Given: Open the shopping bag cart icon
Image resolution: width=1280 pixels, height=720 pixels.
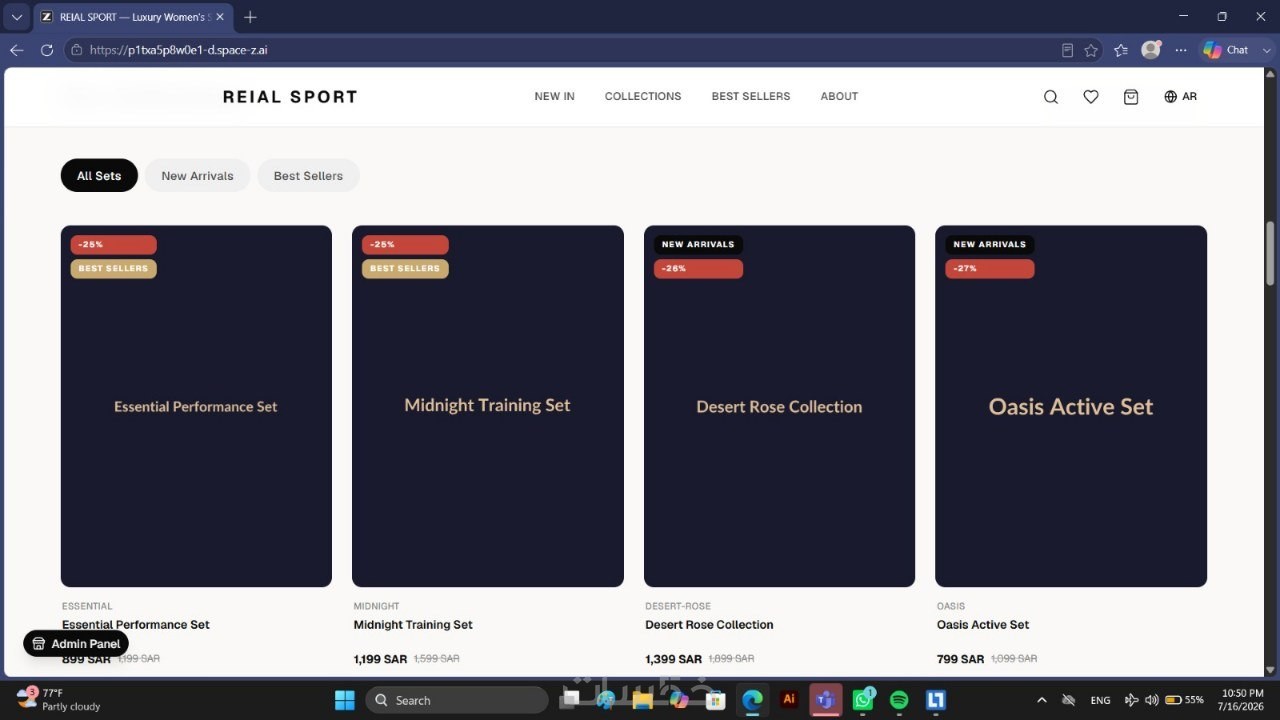Looking at the screenshot, I should pos(1131,97).
